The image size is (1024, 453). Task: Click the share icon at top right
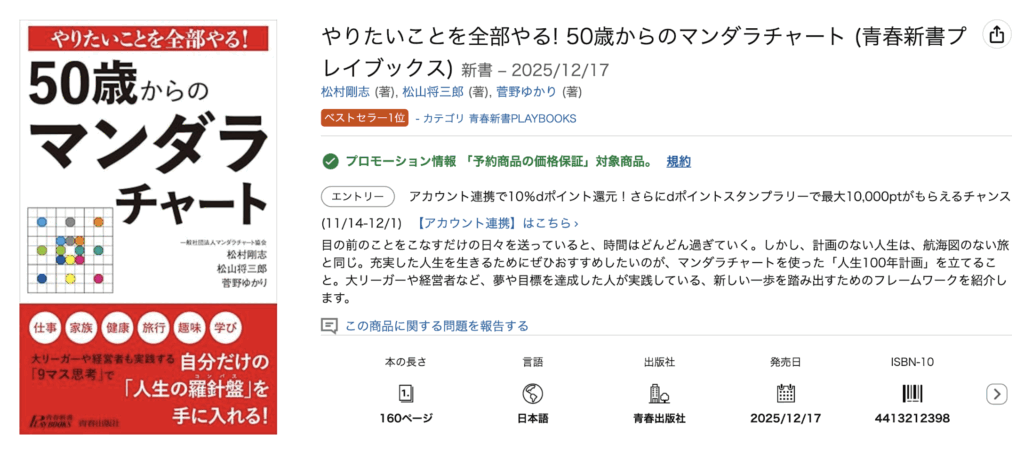(996, 34)
